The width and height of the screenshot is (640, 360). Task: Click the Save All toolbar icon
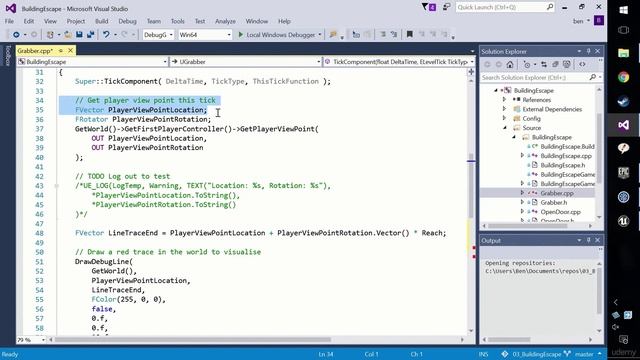90,35
